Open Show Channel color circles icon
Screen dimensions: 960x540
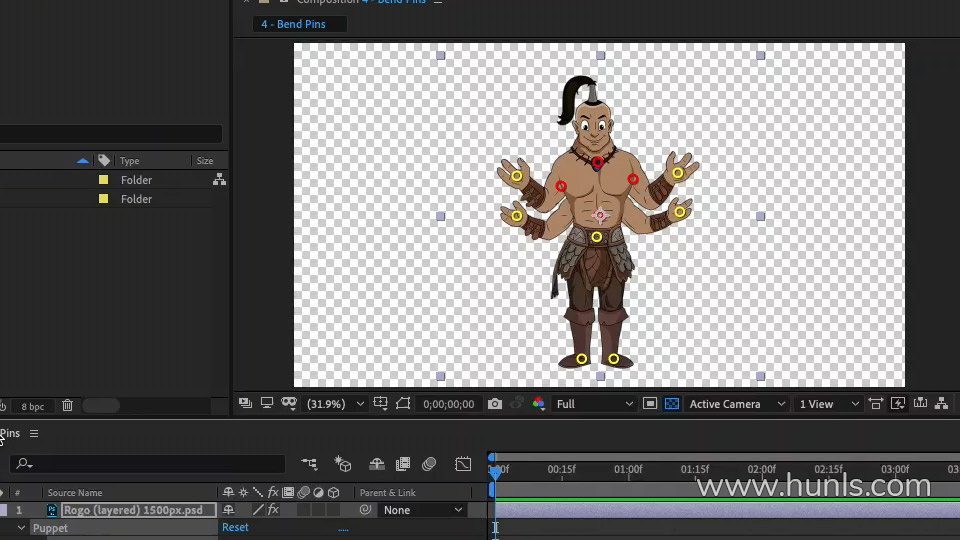tap(538, 403)
